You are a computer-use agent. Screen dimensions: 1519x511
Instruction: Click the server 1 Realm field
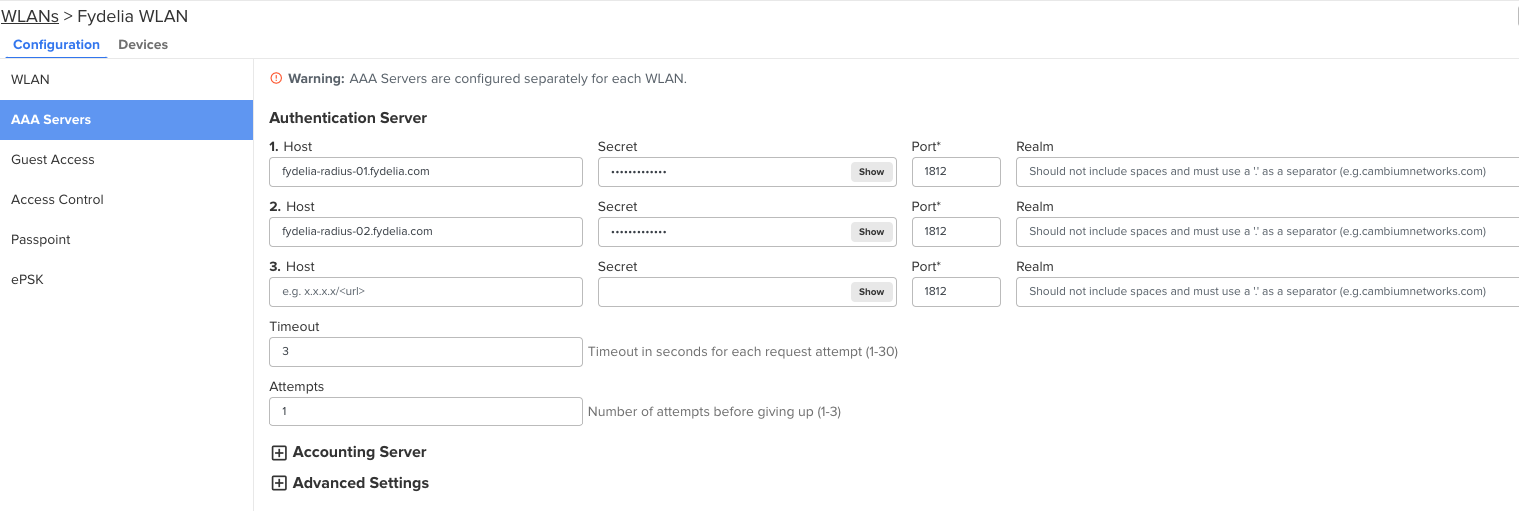tap(1267, 172)
